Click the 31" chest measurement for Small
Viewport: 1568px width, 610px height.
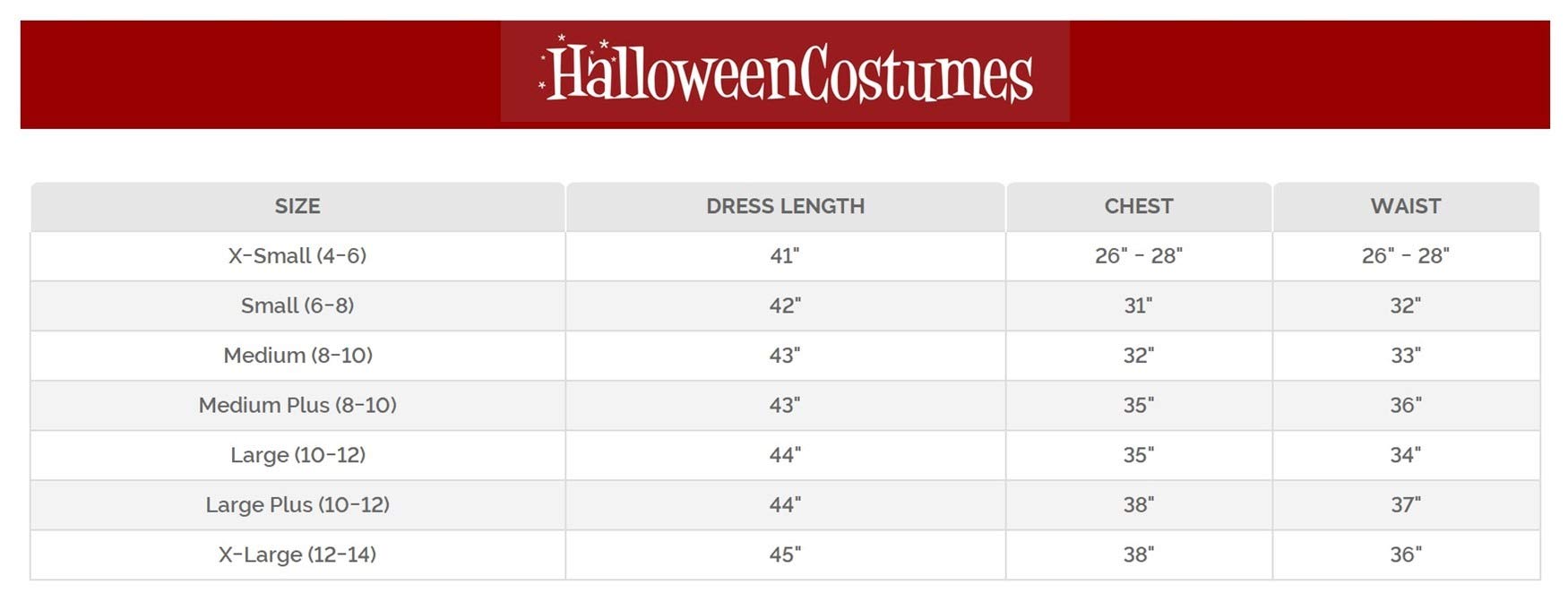1138,306
